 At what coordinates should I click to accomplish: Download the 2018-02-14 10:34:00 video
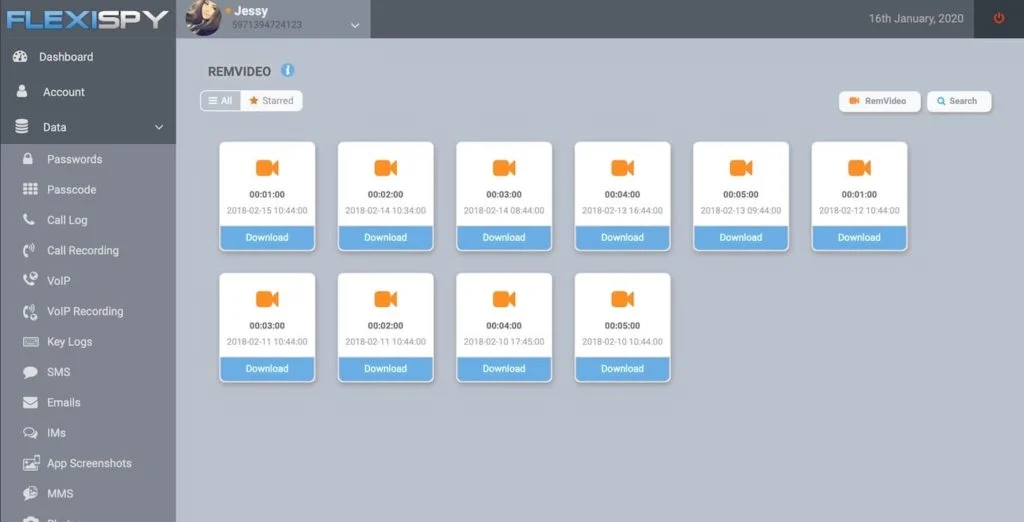(x=385, y=238)
